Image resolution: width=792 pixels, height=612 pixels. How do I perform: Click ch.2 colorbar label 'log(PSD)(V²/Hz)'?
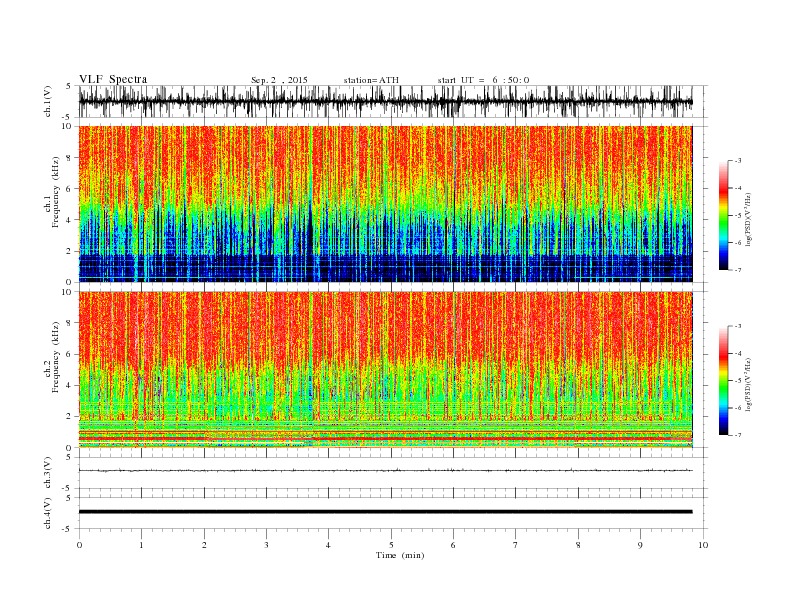(749, 385)
